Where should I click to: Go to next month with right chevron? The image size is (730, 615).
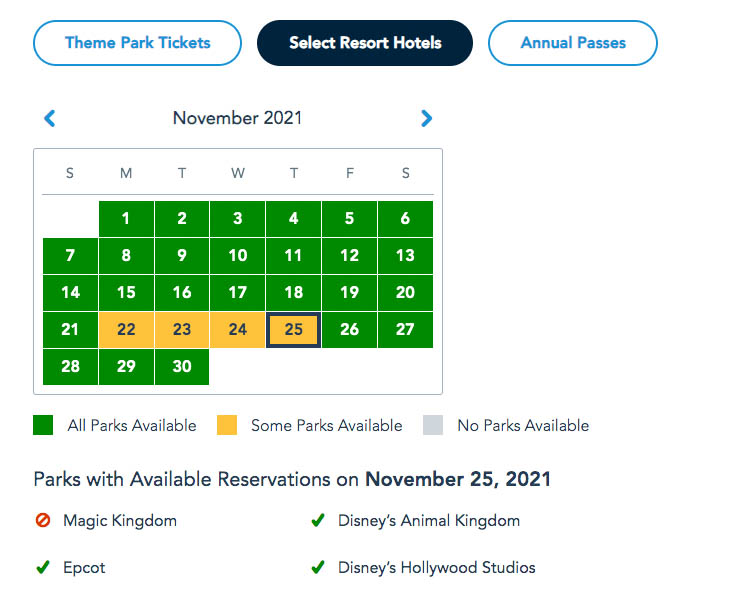click(x=426, y=118)
